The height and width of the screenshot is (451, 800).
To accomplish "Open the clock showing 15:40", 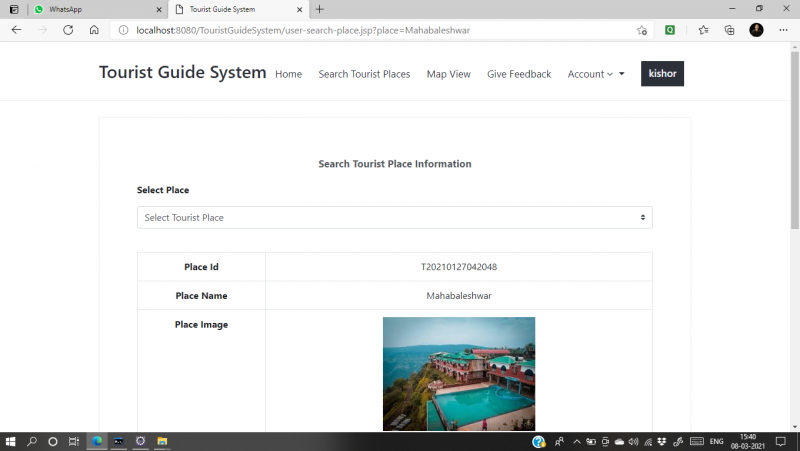I will [x=747, y=441].
